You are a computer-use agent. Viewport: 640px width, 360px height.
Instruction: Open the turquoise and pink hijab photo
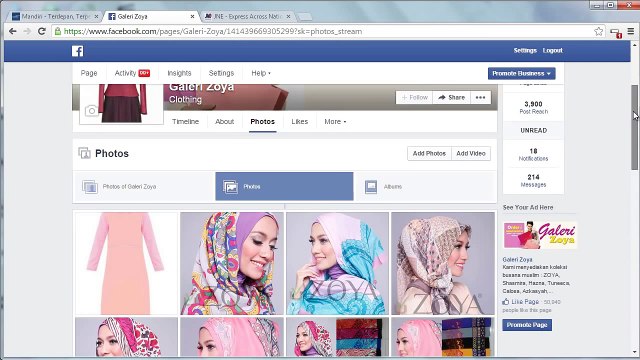(x=337, y=263)
